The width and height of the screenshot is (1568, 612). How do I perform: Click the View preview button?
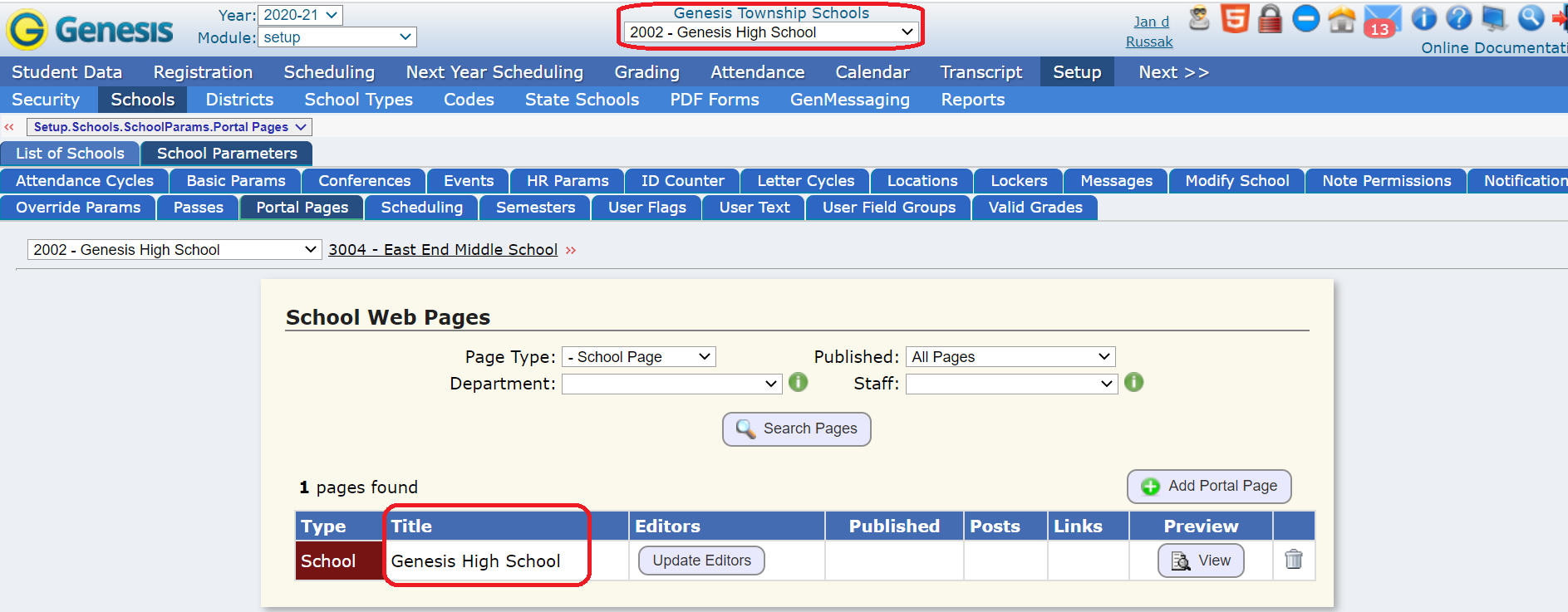tap(1200, 561)
